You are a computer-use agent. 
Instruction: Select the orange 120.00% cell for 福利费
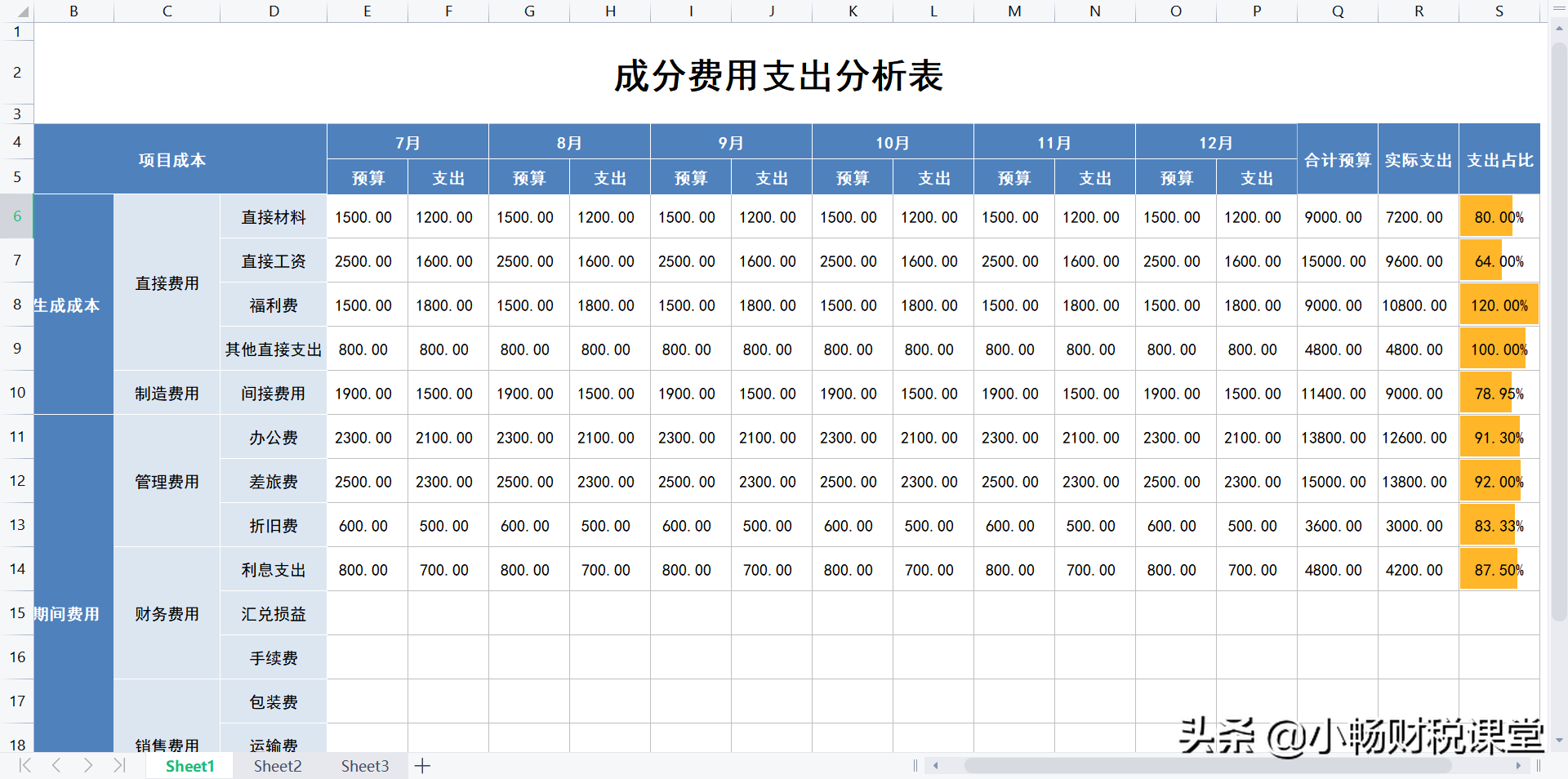click(x=1499, y=305)
